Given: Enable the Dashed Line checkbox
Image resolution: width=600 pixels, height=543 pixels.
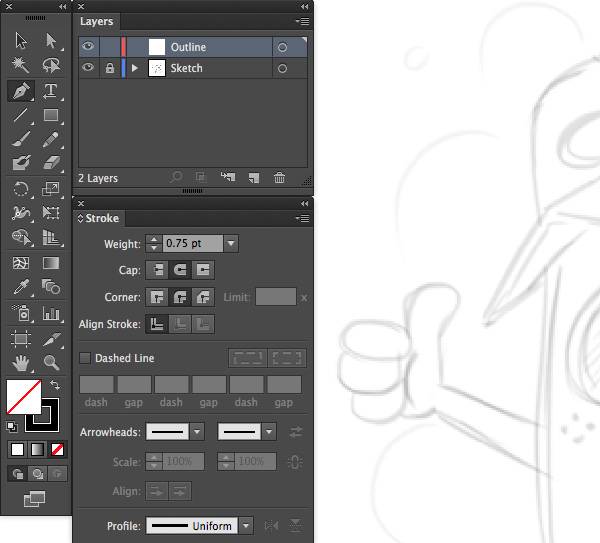Looking at the screenshot, I should 85,358.
